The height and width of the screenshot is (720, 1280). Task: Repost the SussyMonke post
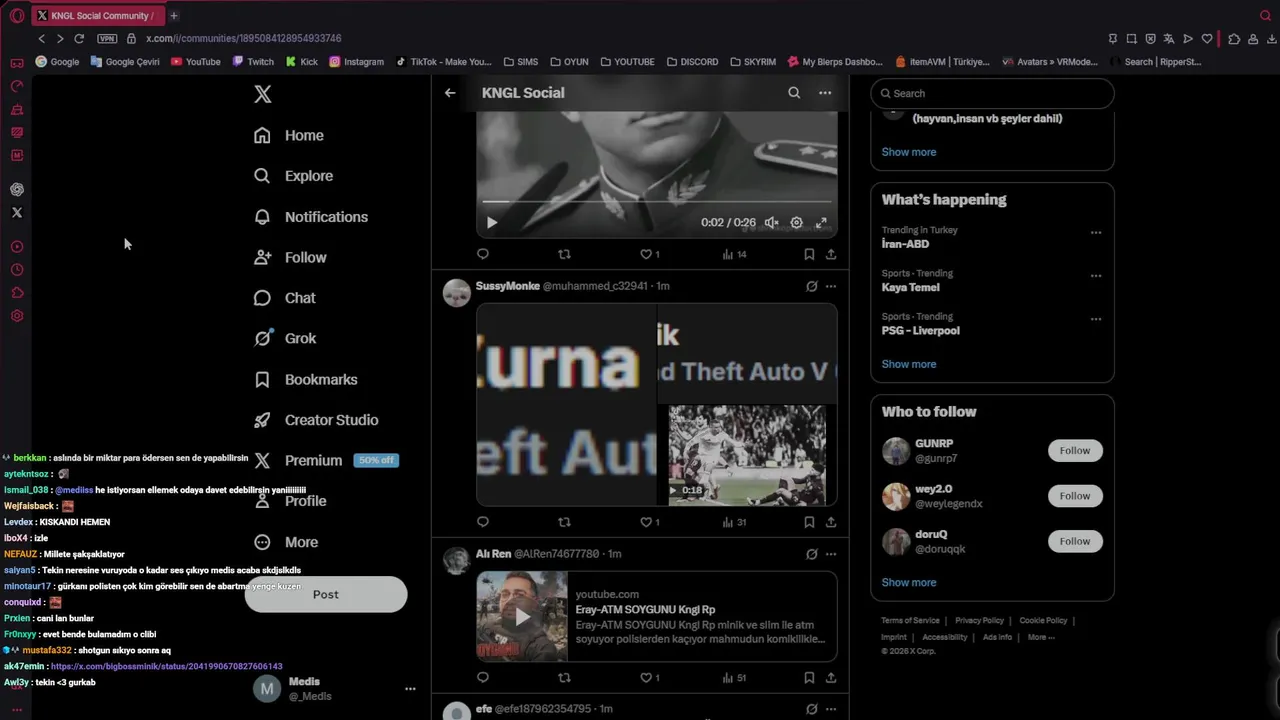564,522
